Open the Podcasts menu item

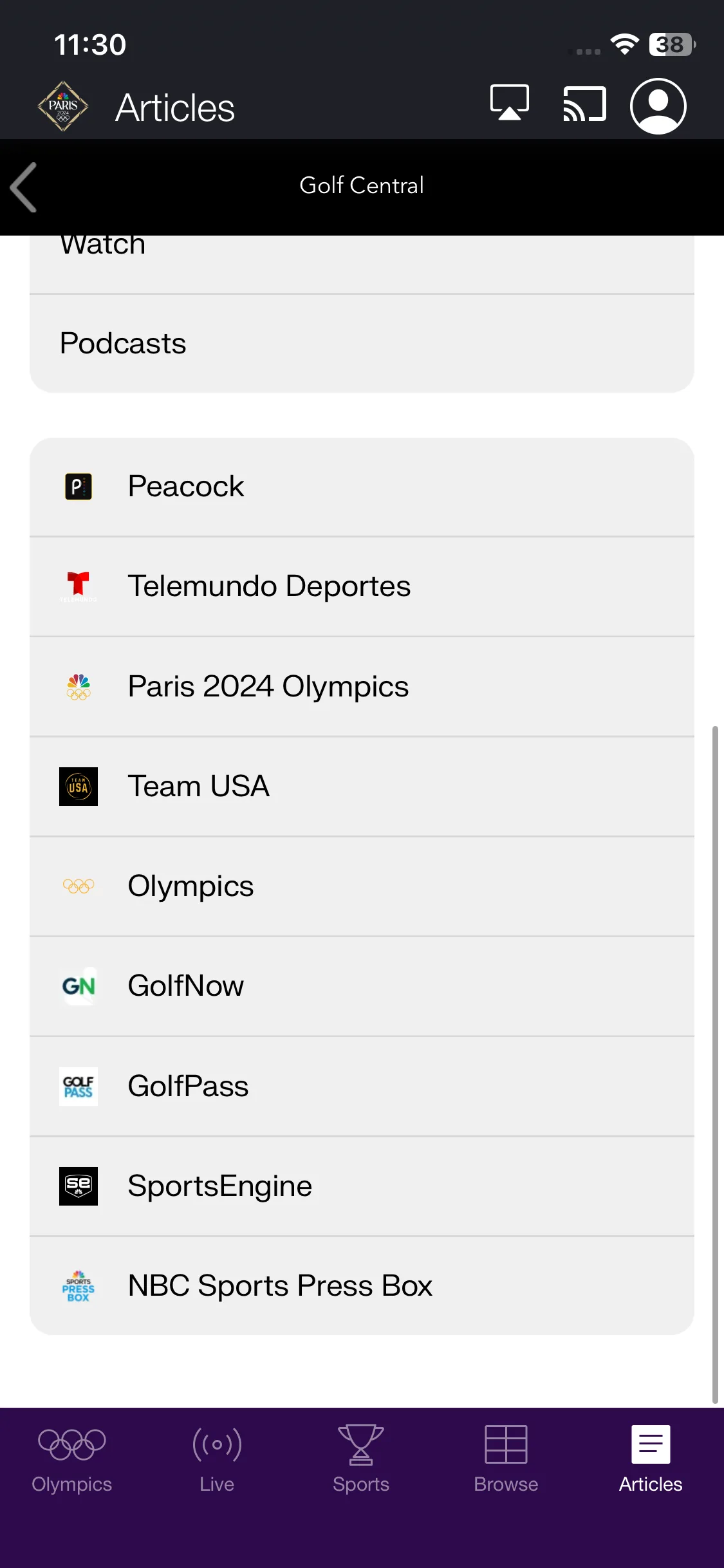362,344
